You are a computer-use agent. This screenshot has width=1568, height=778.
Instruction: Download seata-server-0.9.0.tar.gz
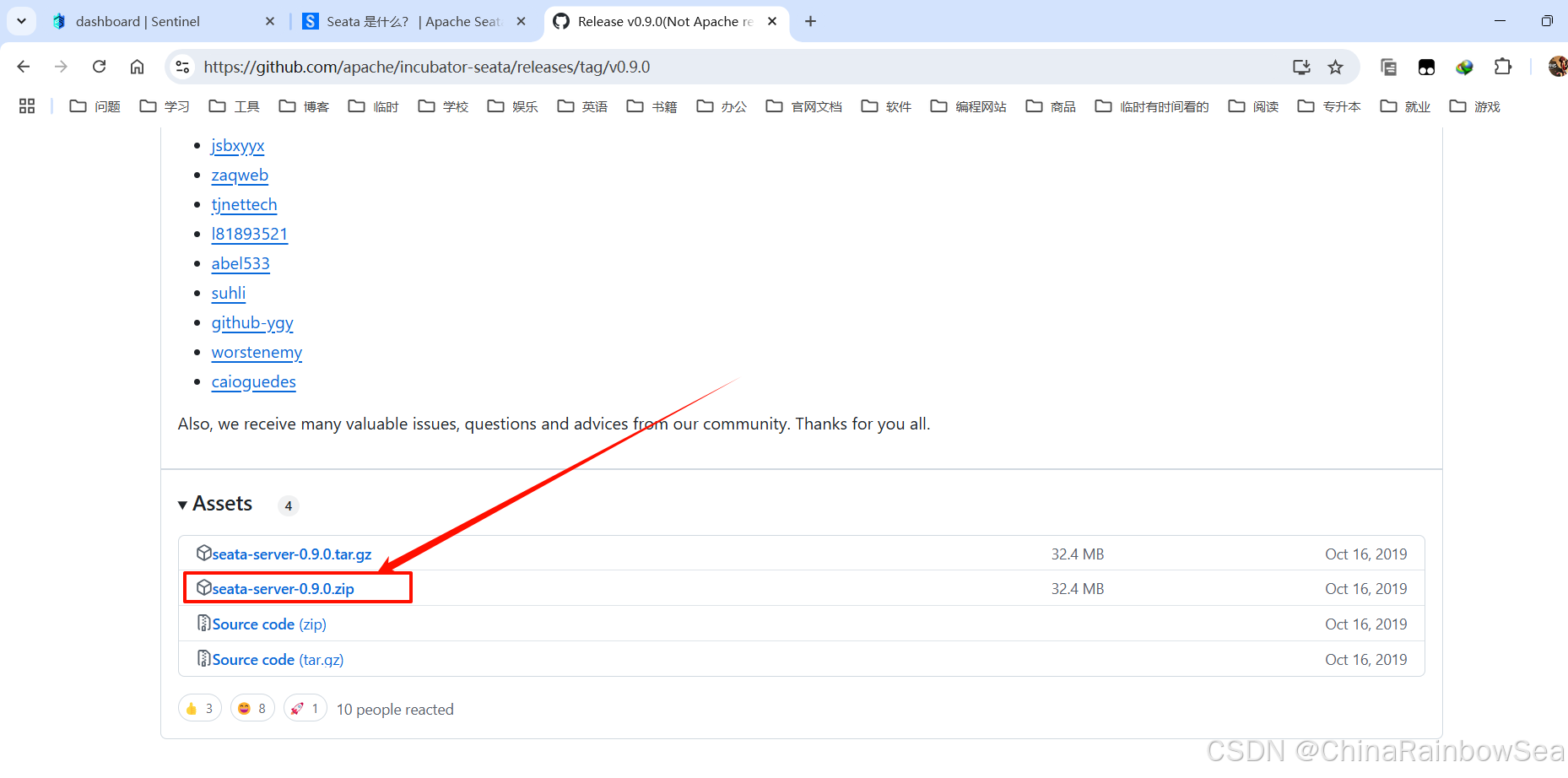291,554
